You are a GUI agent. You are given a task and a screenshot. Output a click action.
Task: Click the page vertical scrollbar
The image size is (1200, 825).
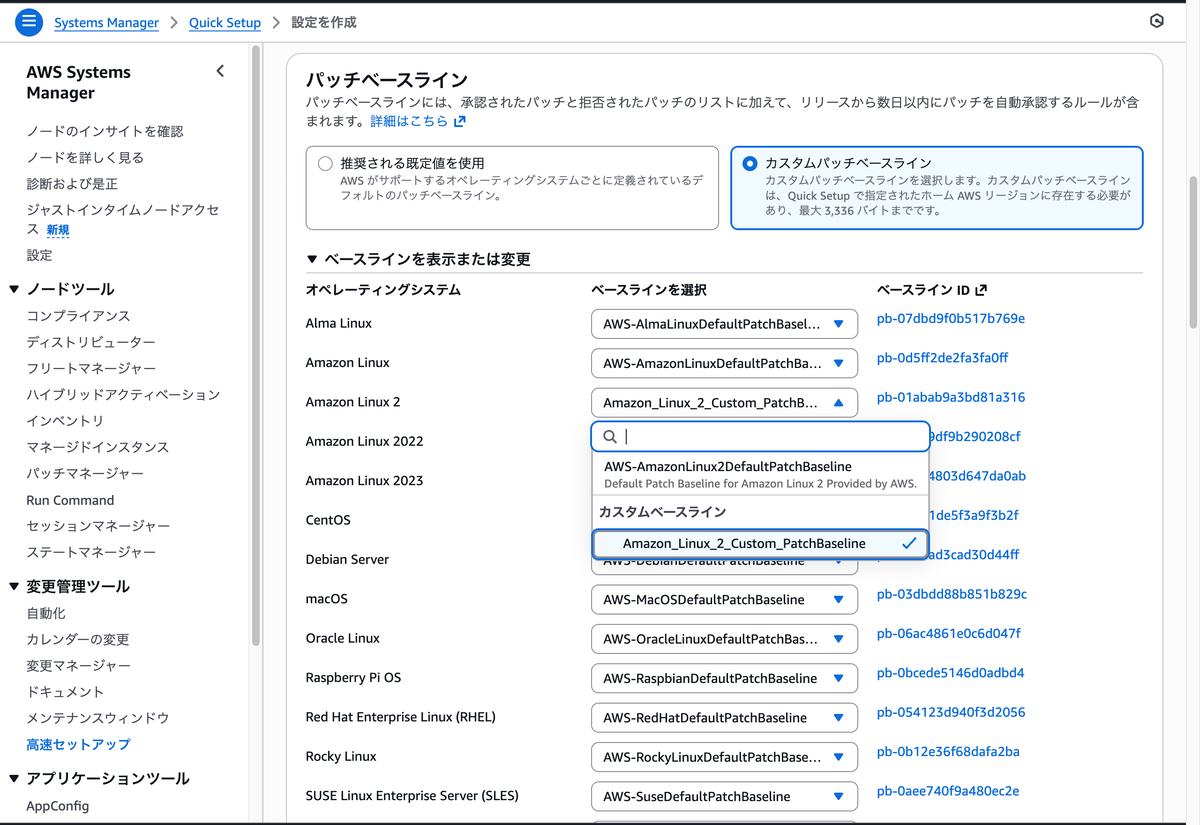[x=1192, y=252]
